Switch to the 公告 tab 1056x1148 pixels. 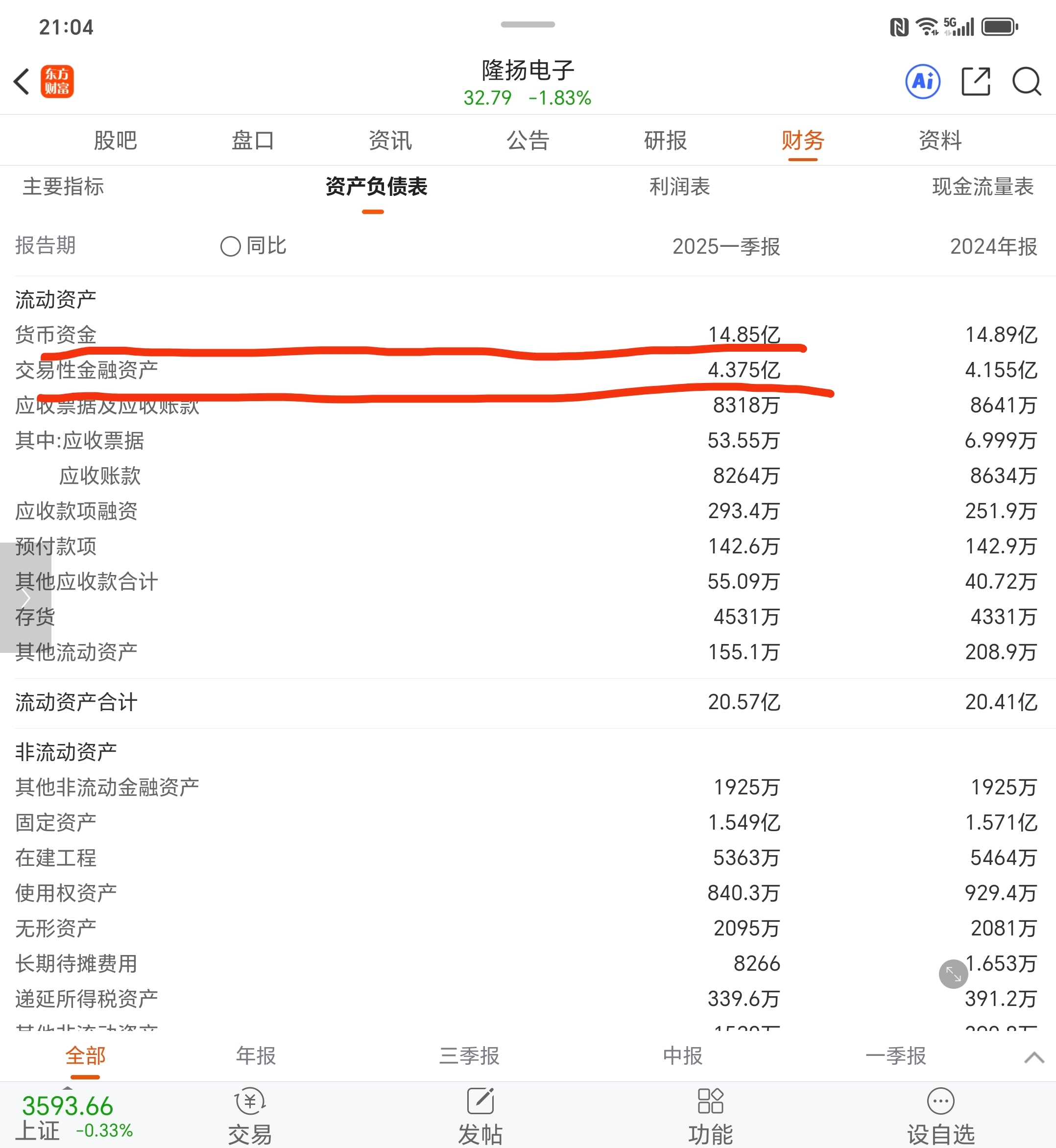point(528,141)
